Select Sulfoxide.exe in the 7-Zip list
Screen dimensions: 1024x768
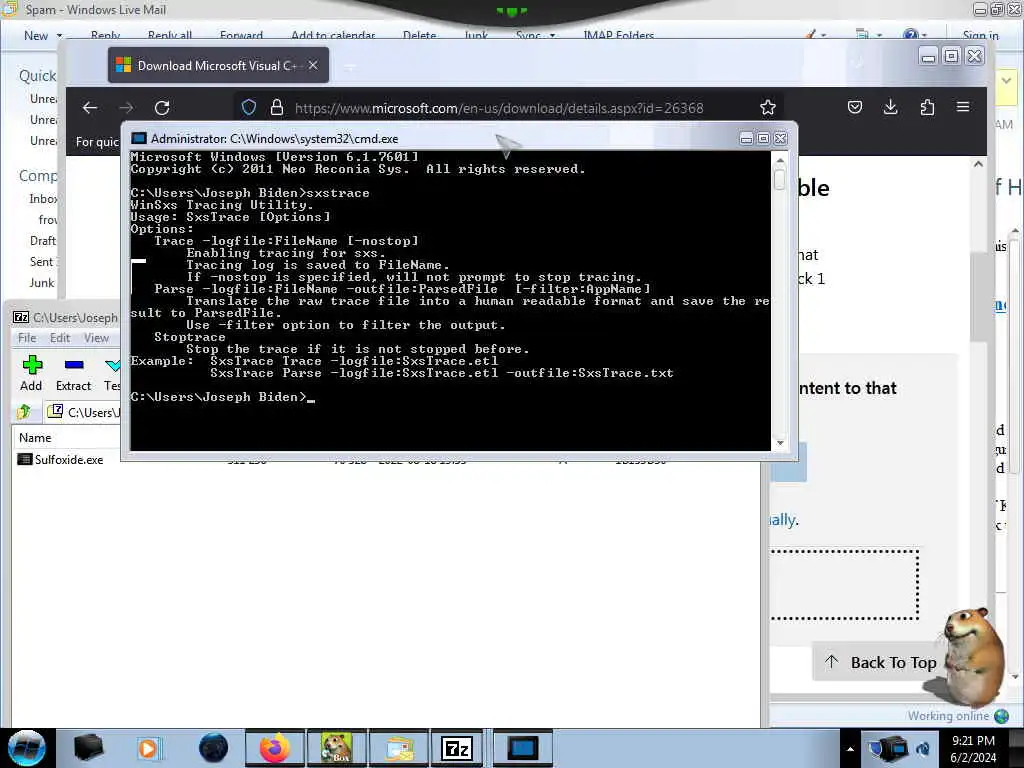[x=69, y=460]
